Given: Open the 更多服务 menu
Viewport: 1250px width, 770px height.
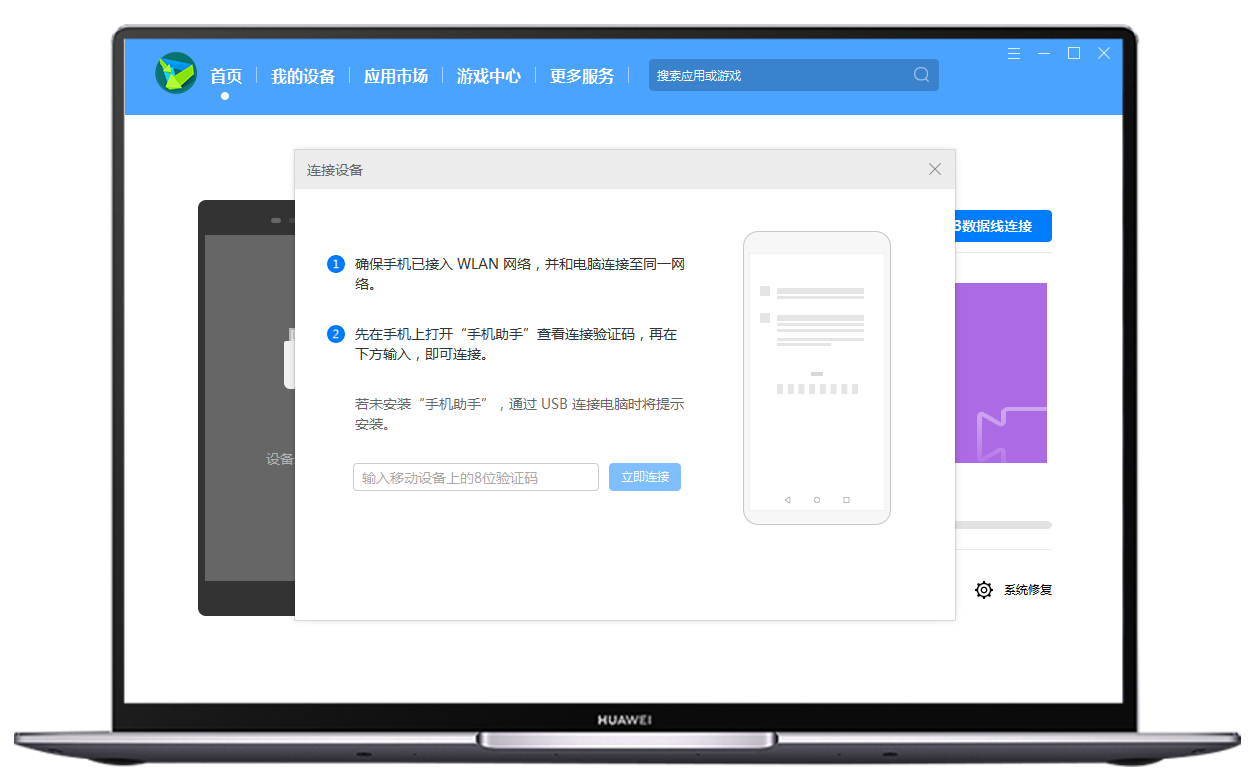Looking at the screenshot, I should coord(580,76).
